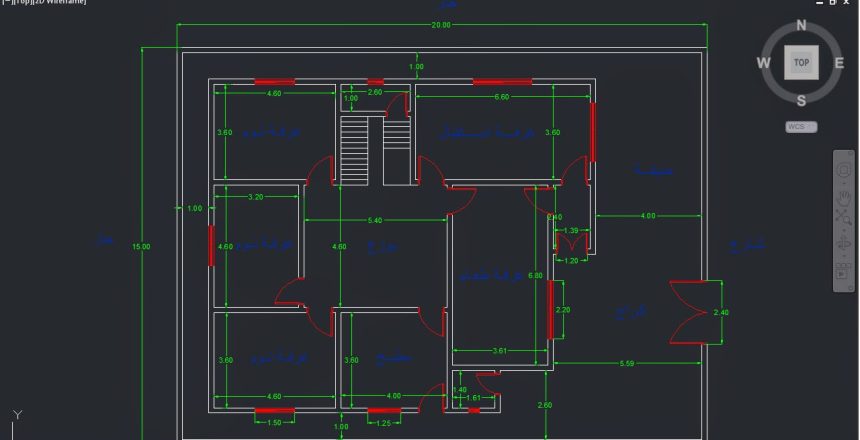860x440 pixels.
Task: Expand the arrow below the navigation wheel icon
Action: pos(844,182)
